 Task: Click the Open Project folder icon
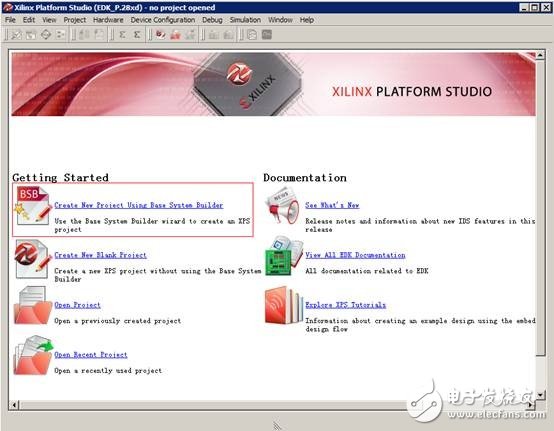33,305
